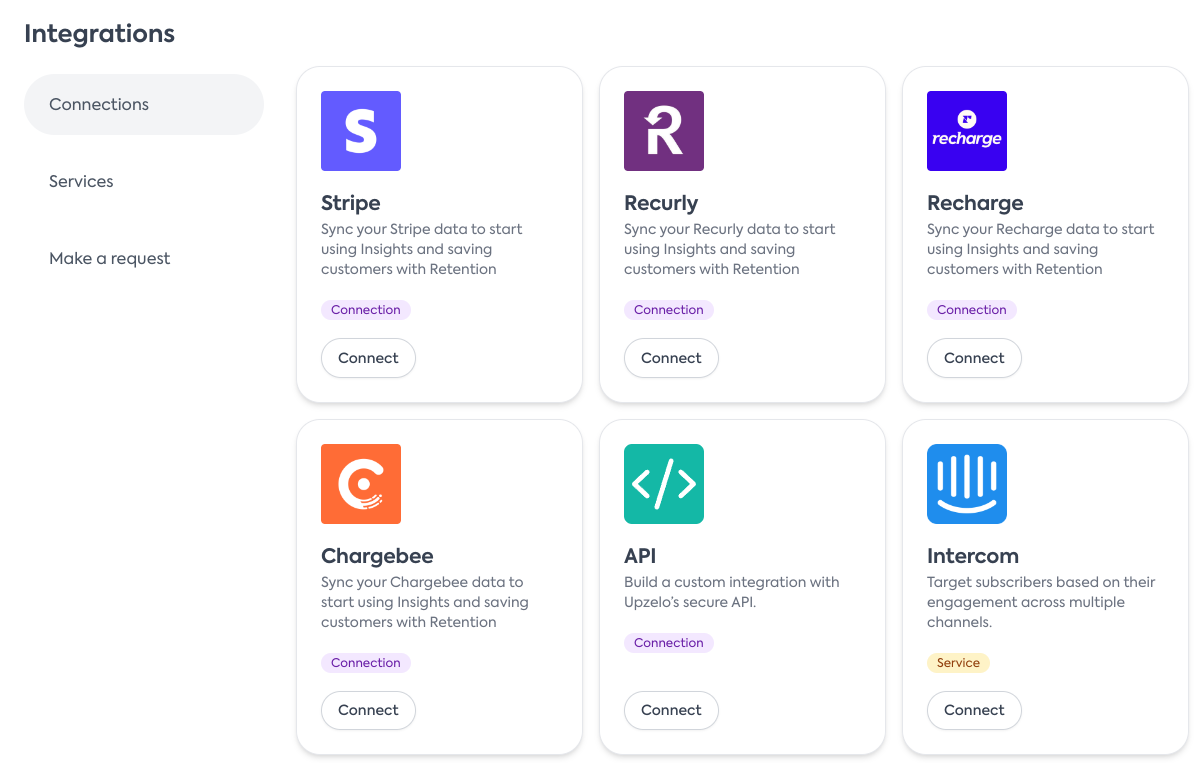Click the API code brackets icon
Screen dimensions: 1201x763
point(664,484)
